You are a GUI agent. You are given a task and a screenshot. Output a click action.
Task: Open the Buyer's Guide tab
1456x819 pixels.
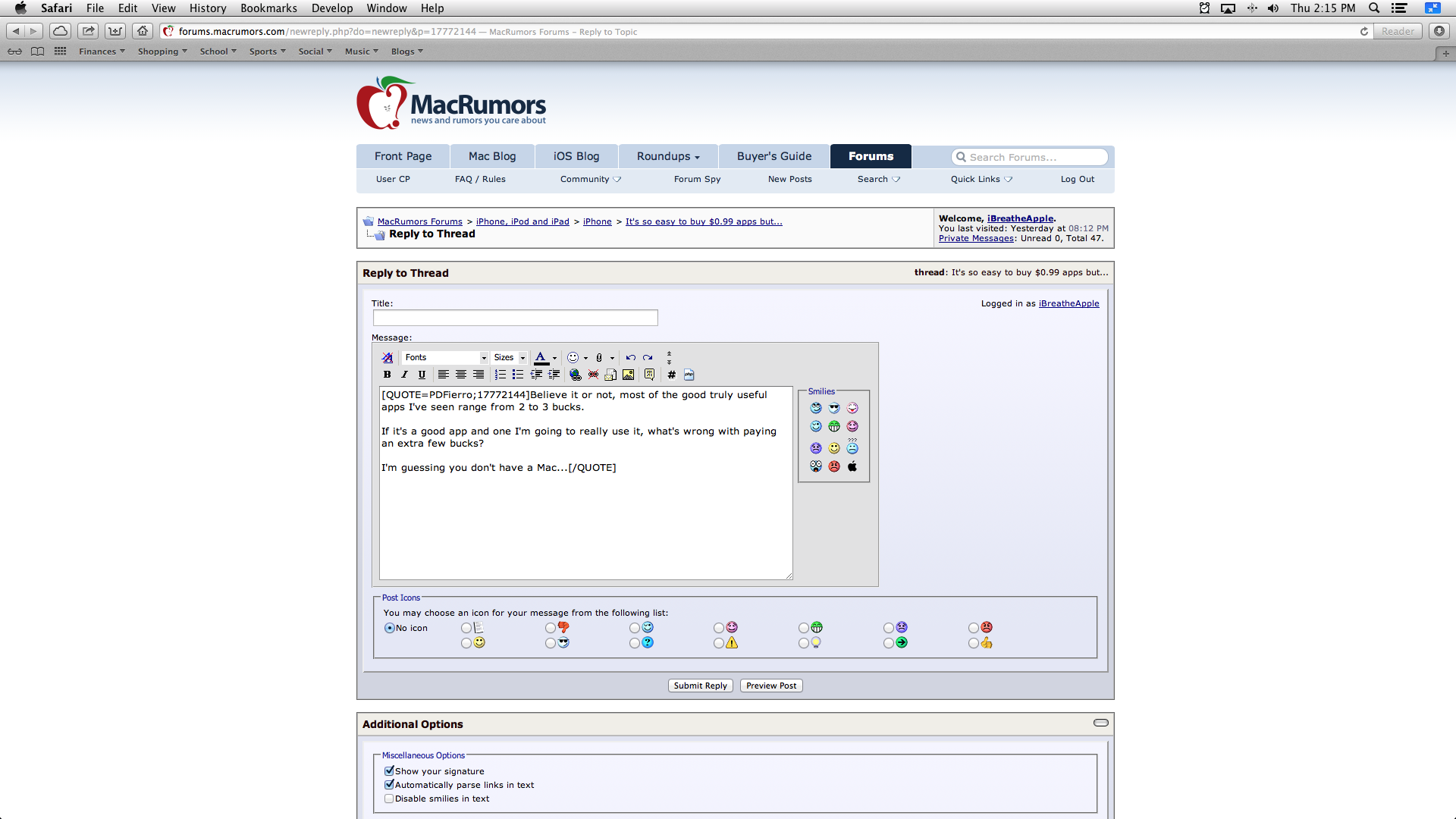click(774, 156)
